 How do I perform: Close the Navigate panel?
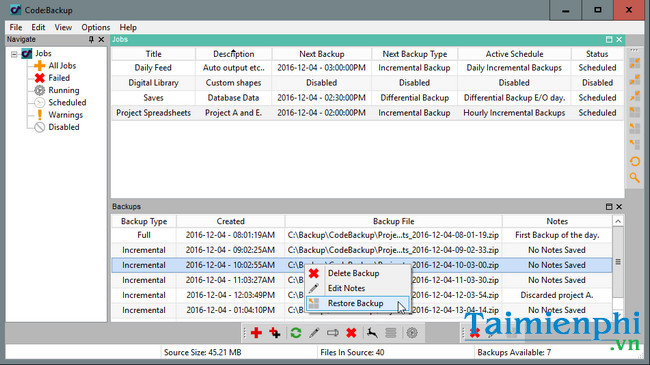[101, 39]
